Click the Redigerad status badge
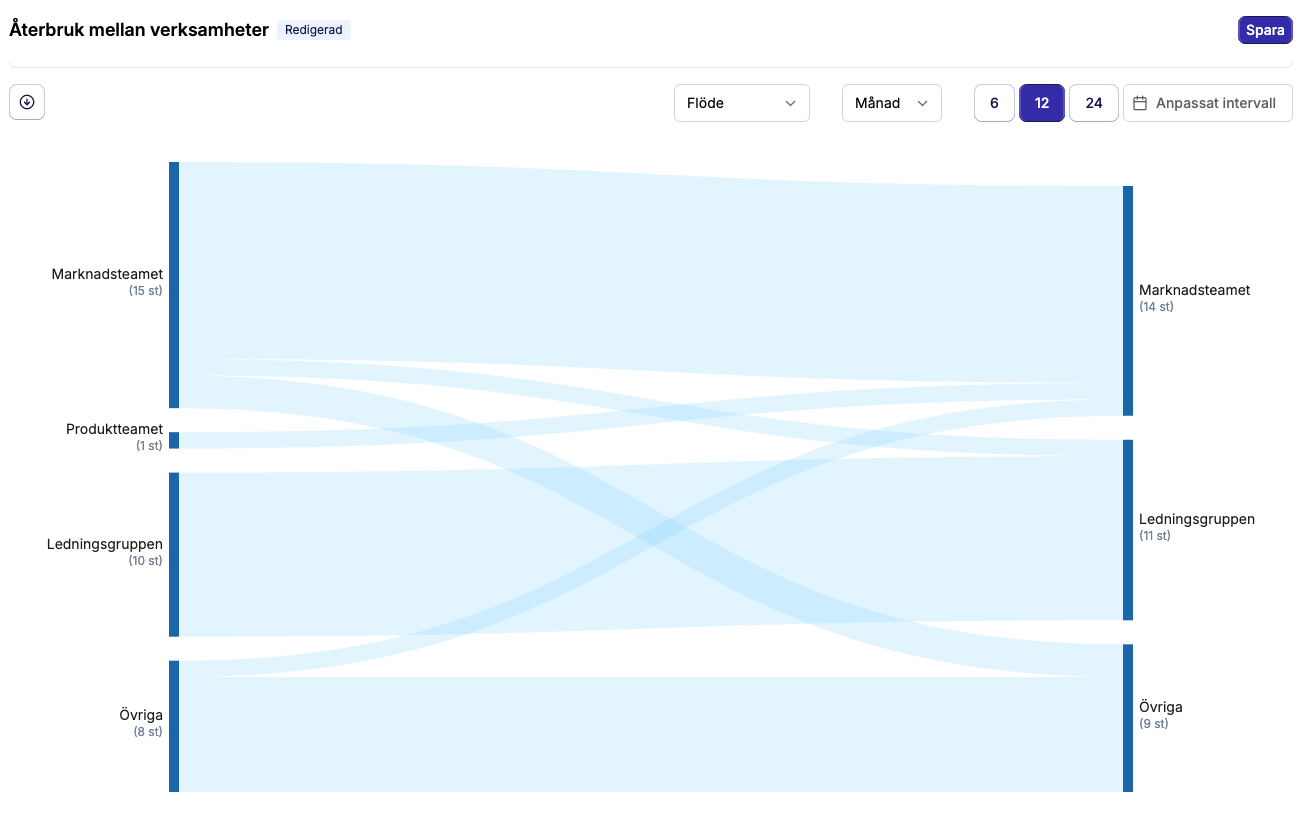The width and height of the screenshot is (1303, 814). [x=314, y=30]
